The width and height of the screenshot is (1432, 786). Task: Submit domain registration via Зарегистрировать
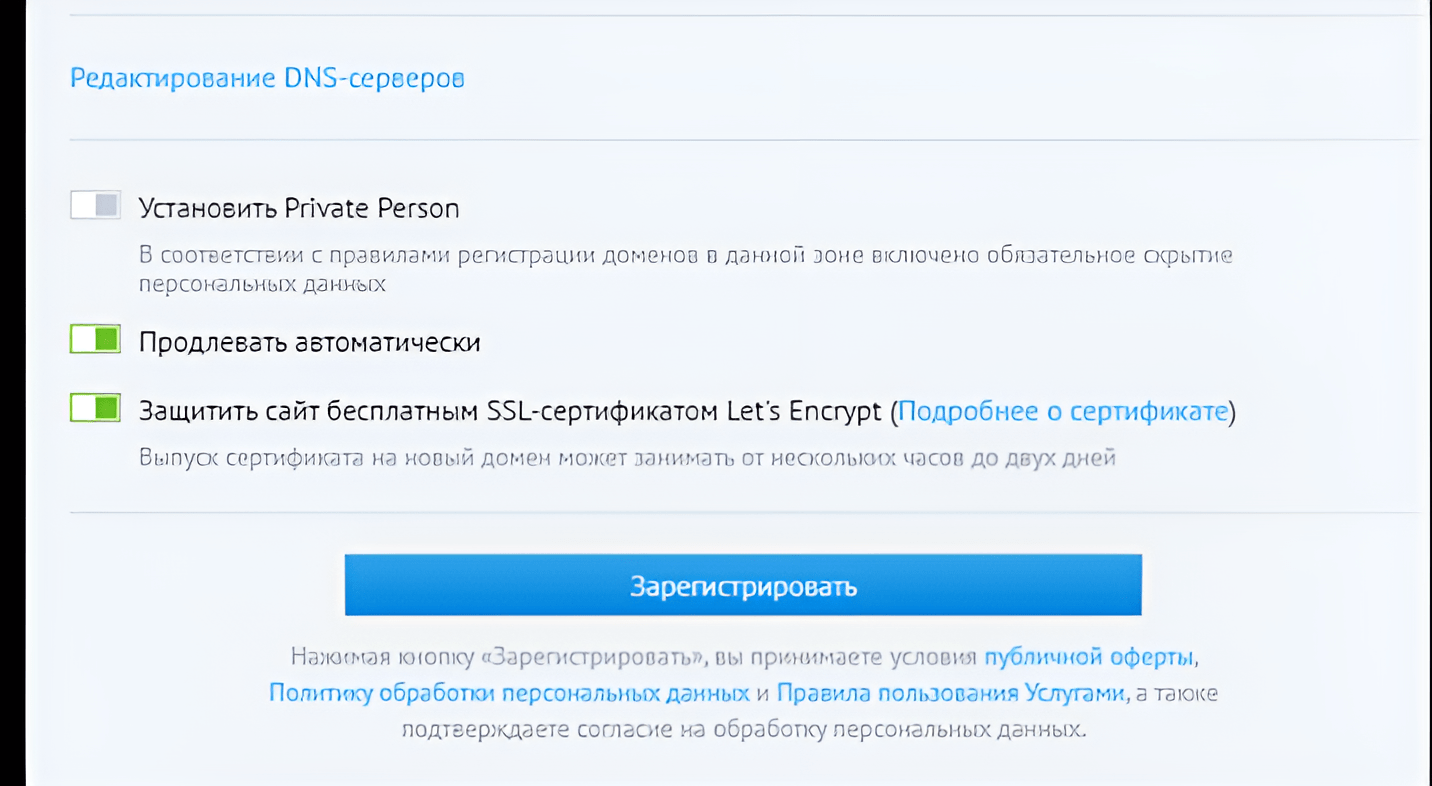(743, 586)
